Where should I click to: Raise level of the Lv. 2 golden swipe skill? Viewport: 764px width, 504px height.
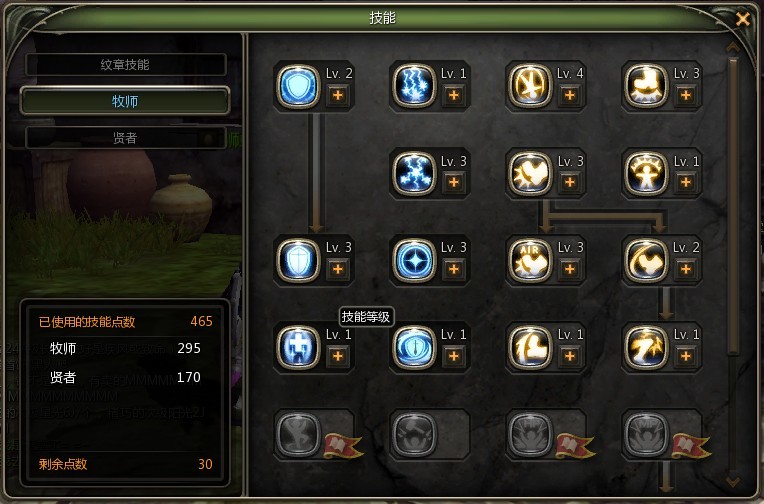pos(686,269)
